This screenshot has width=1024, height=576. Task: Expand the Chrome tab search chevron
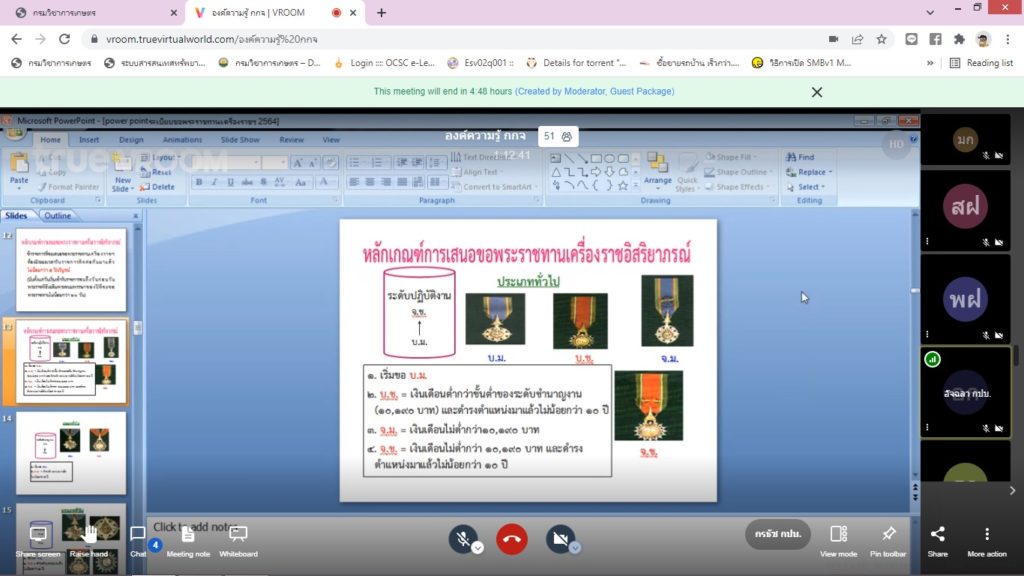[930, 12]
